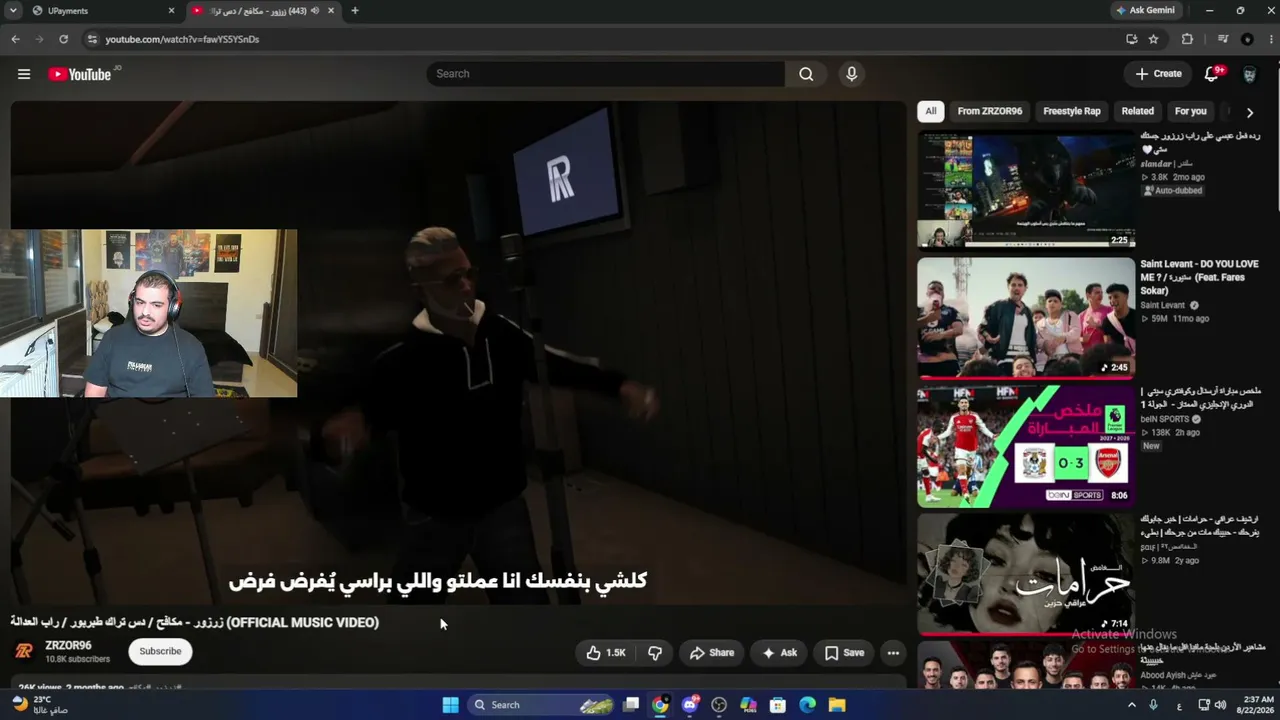Viewport: 1280px width, 720px height.
Task: Like the video (1.5K)
Action: point(605,653)
